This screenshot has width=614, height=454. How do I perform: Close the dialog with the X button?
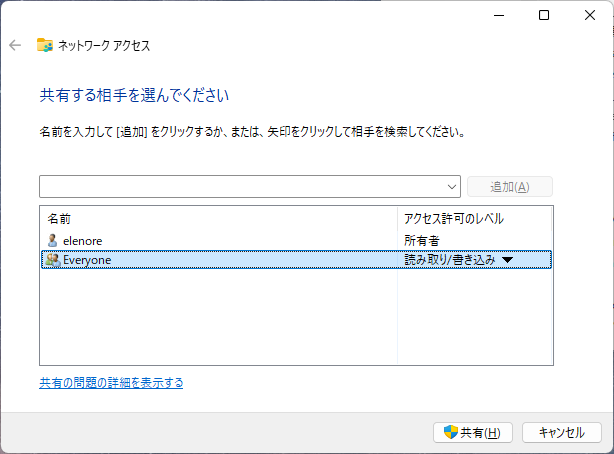click(x=589, y=15)
